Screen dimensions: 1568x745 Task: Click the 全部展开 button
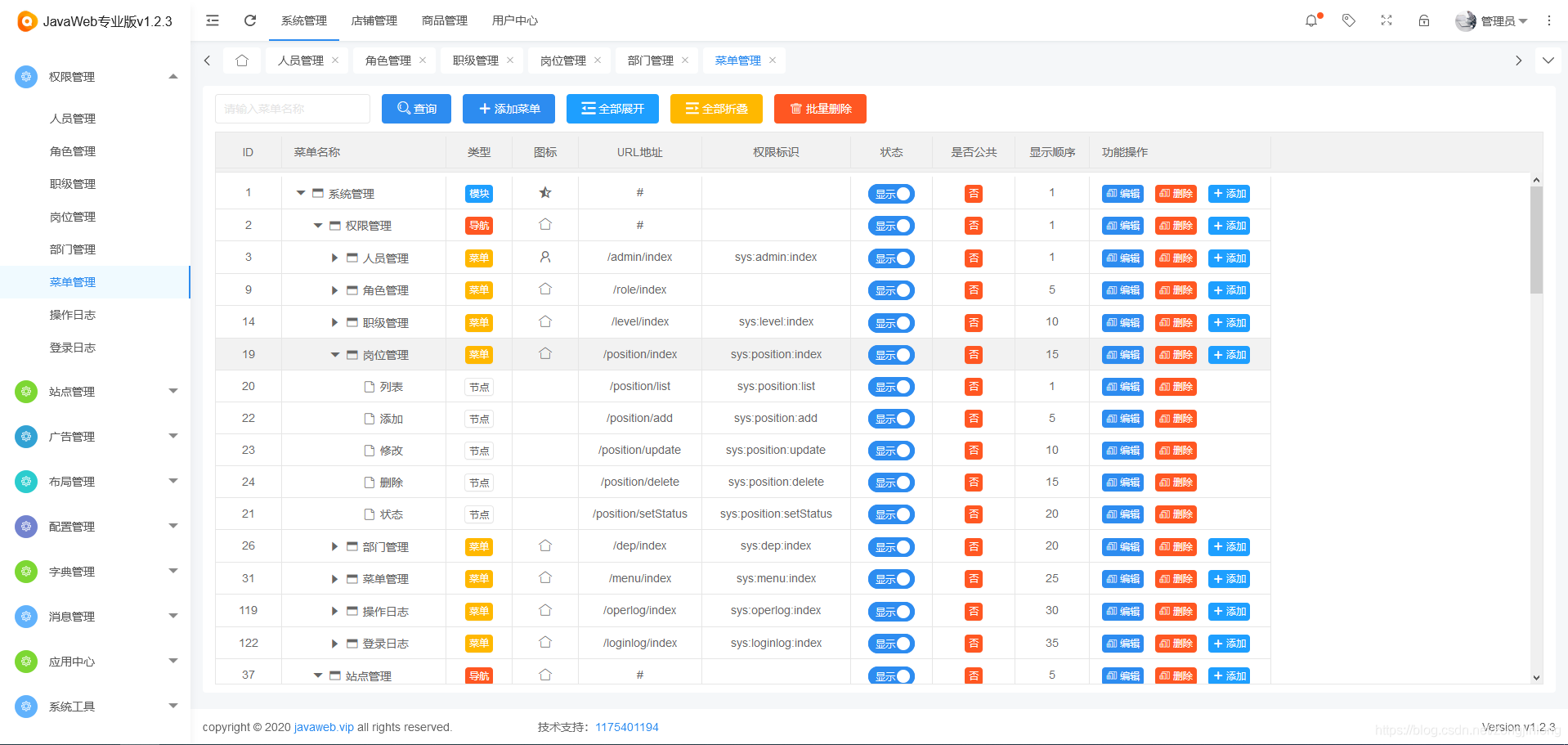coord(612,109)
